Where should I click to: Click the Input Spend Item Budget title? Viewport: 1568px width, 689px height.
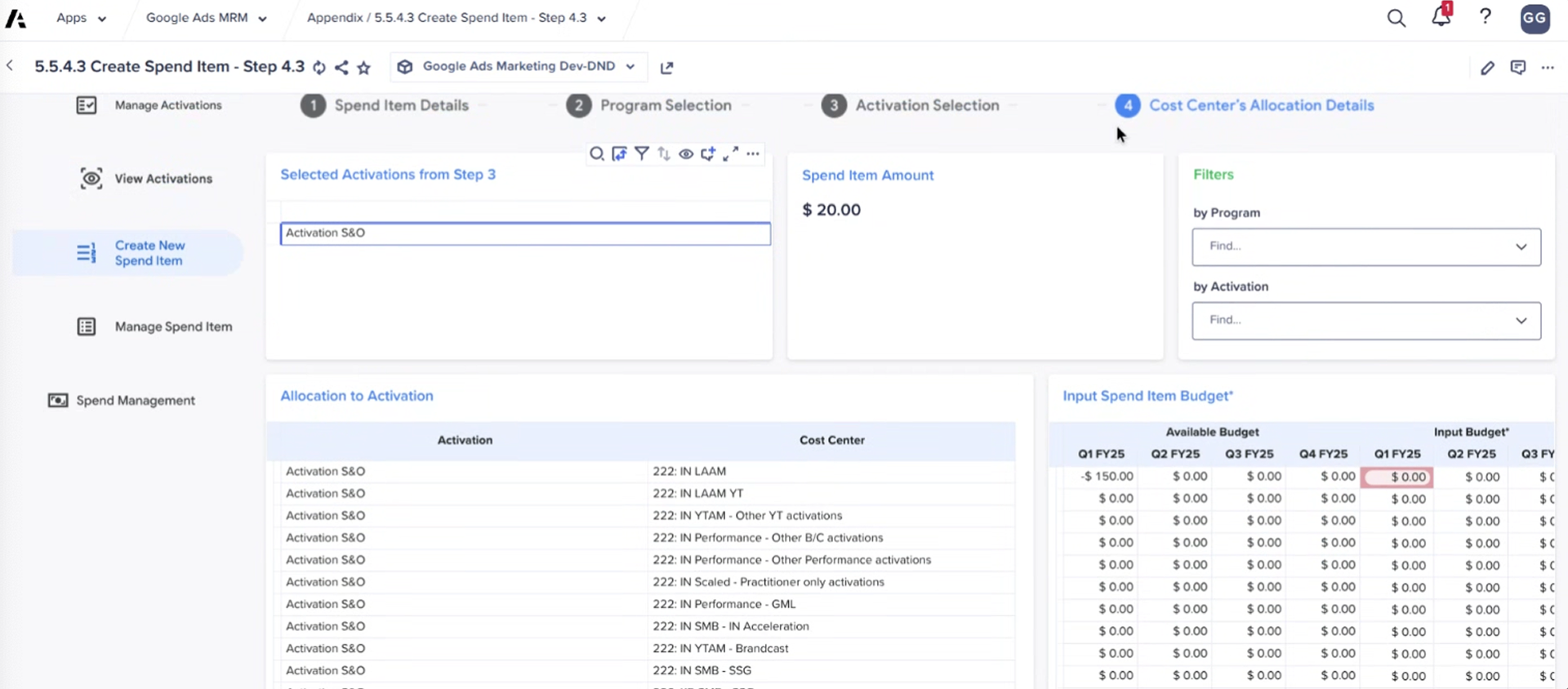pos(1147,396)
